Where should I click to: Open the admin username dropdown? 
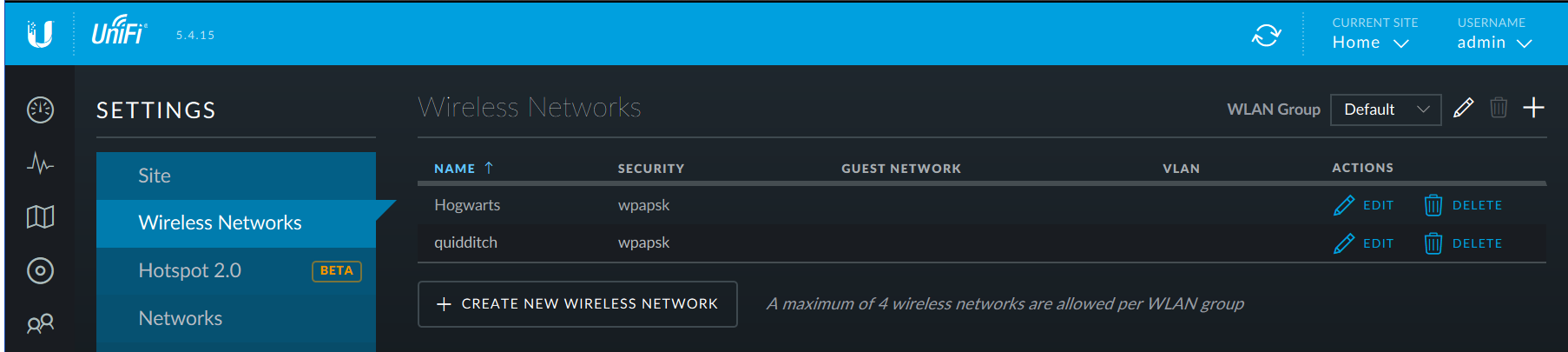click(x=1493, y=43)
